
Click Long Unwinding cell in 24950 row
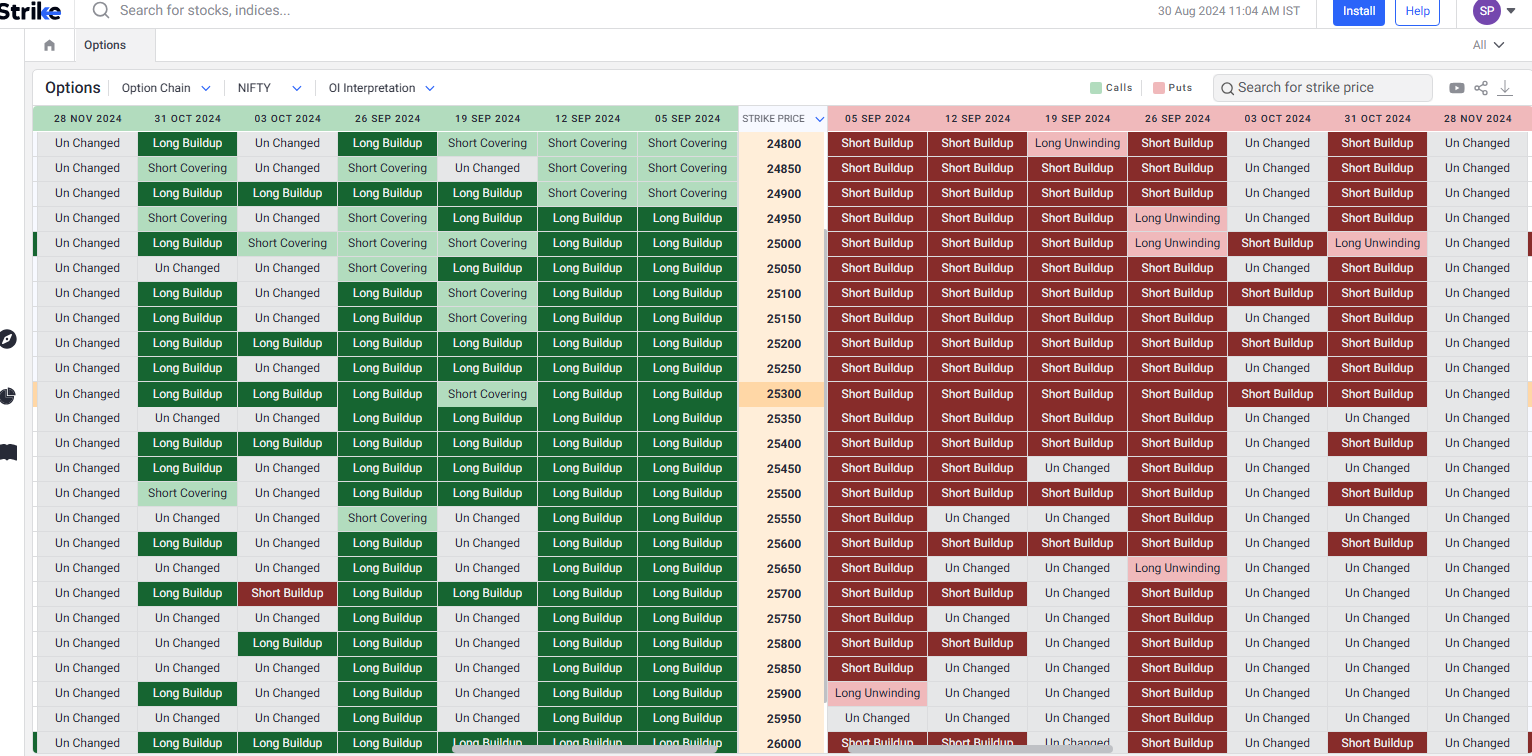tap(1178, 218)
